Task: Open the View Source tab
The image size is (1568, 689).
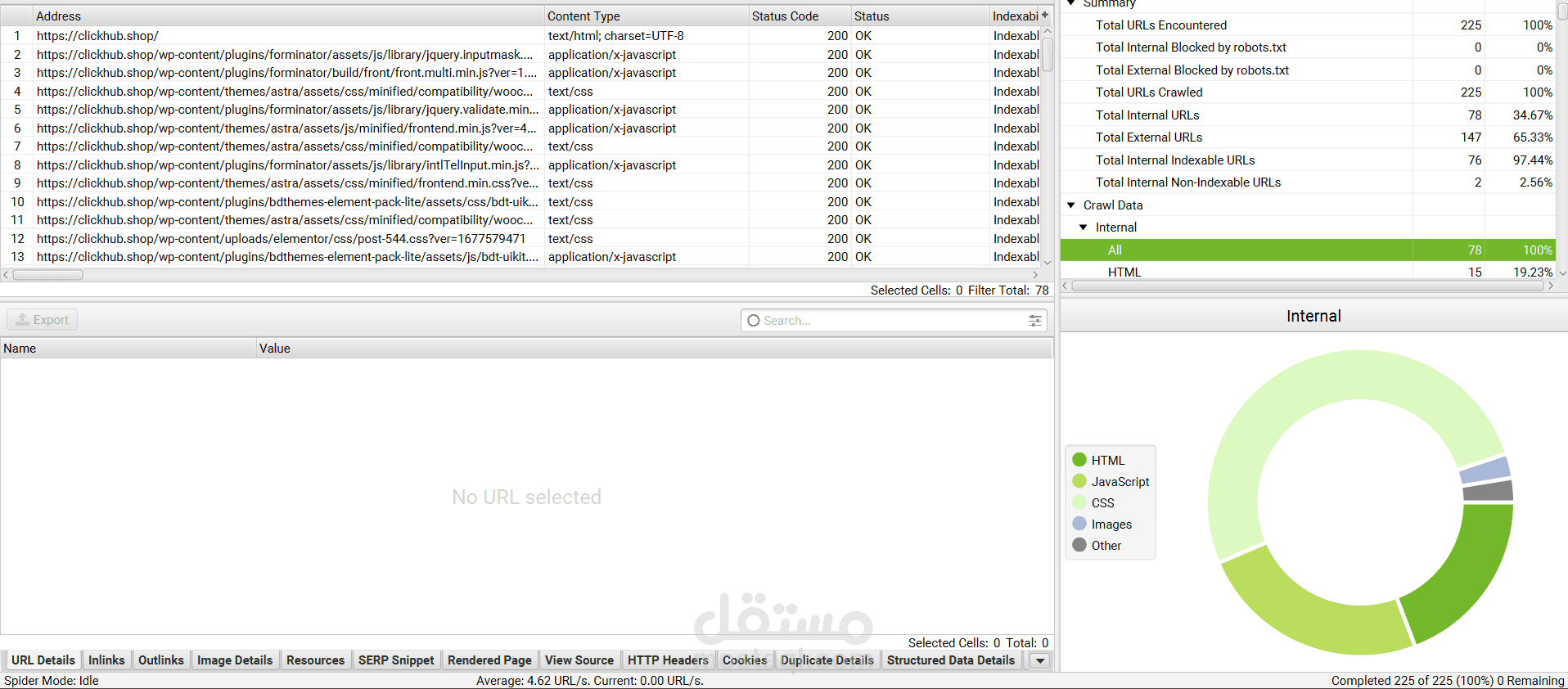Action: [579, 660]
